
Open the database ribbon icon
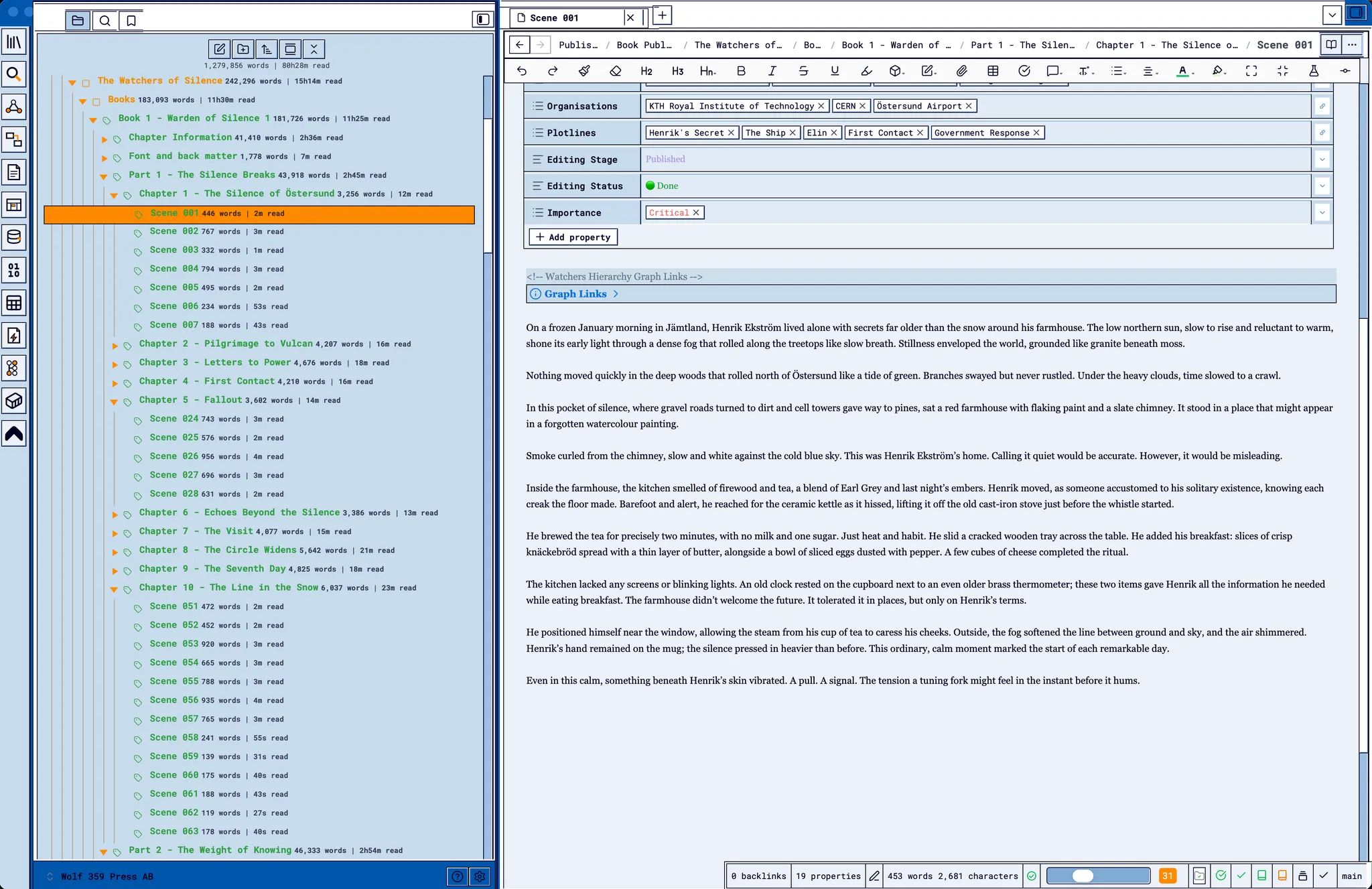pos(14,238)
